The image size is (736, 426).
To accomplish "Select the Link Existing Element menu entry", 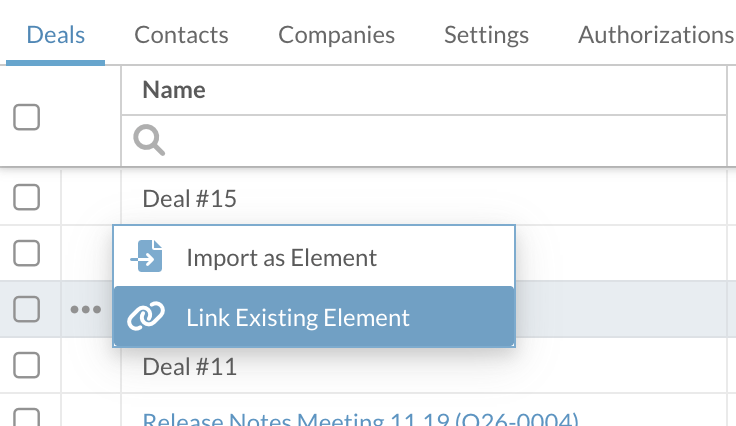I will tap(298, 317).
